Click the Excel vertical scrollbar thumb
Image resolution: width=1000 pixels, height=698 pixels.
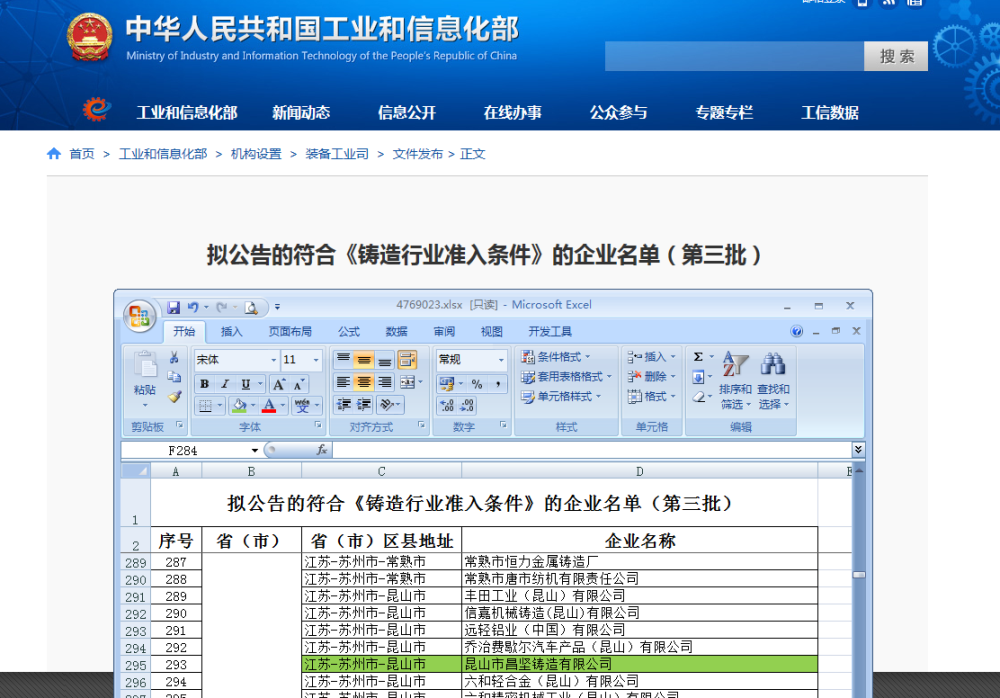858,575
